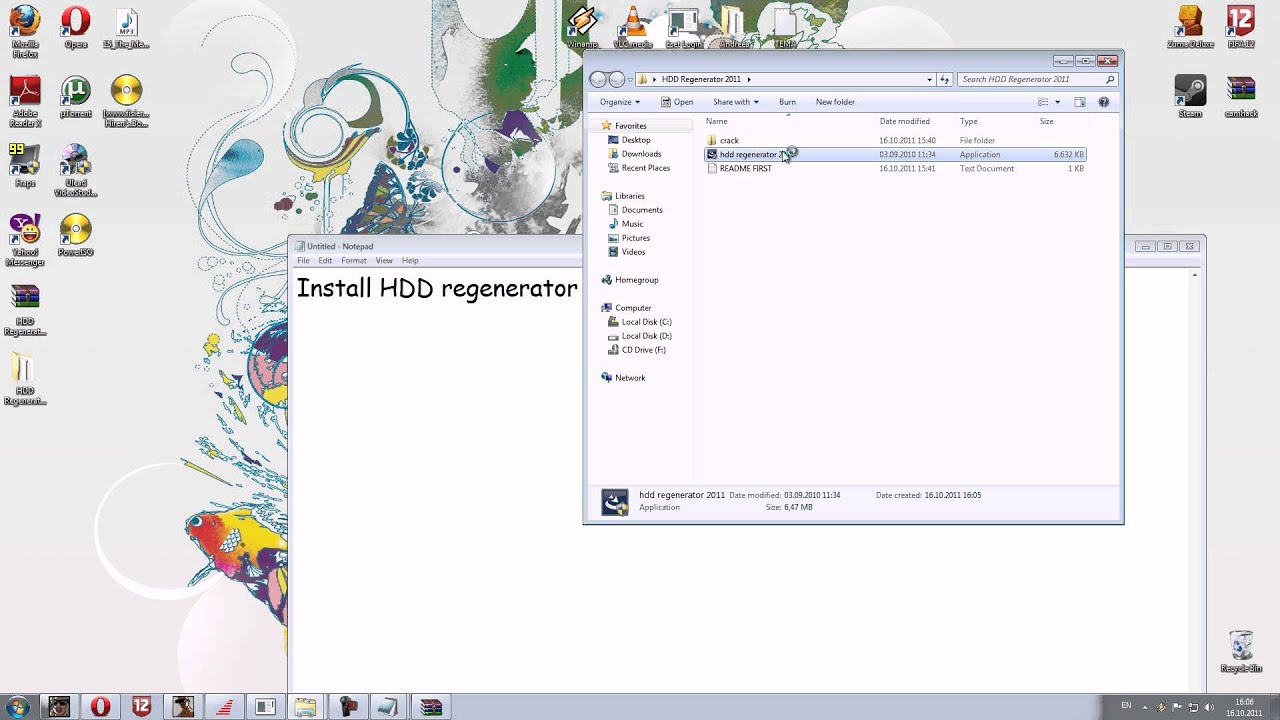
Task: Open Music library in navigation pane
Action: pyautogui.click(x=632, y=224)
